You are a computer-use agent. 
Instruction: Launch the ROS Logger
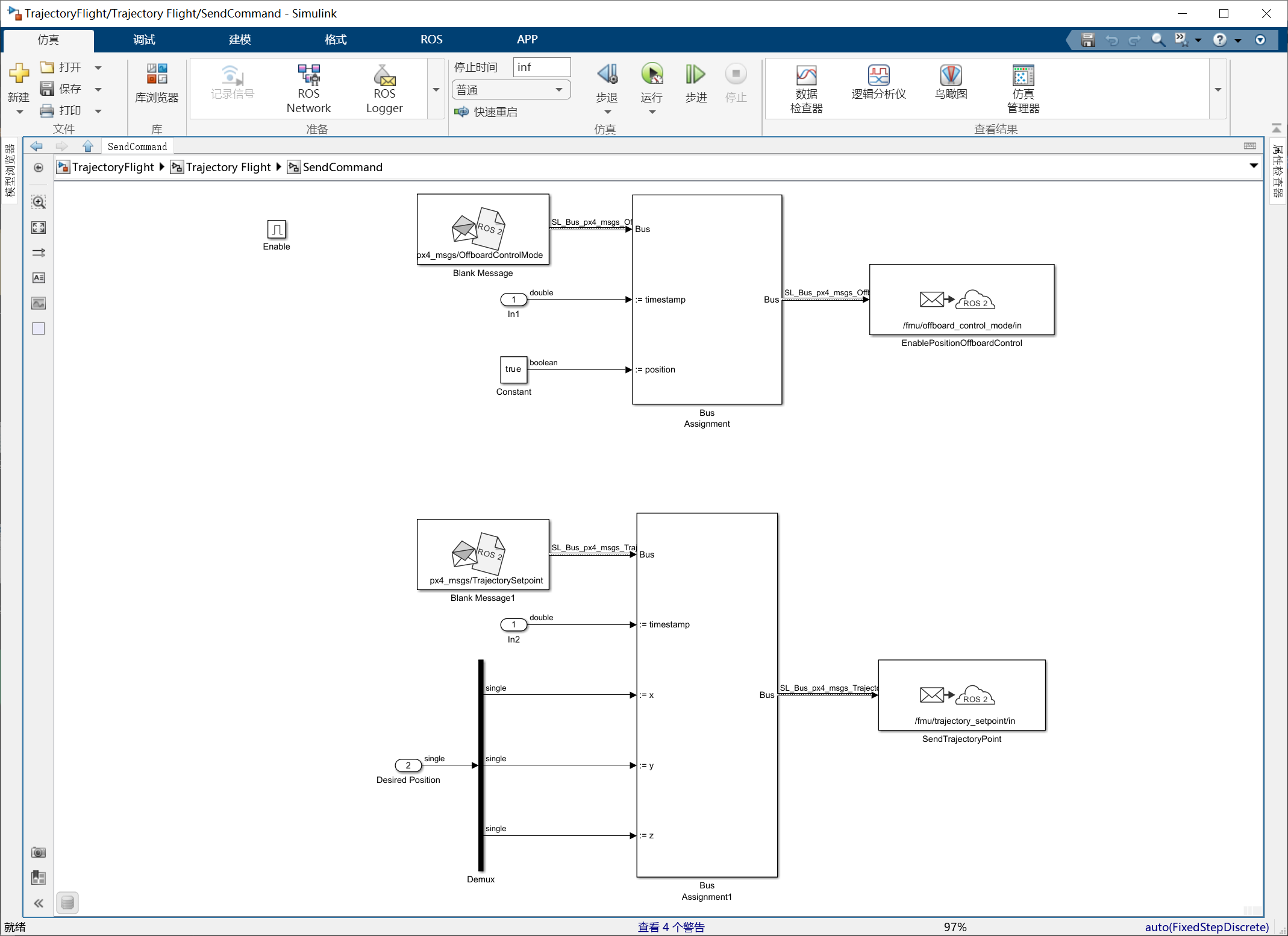[x=384, y=89]
